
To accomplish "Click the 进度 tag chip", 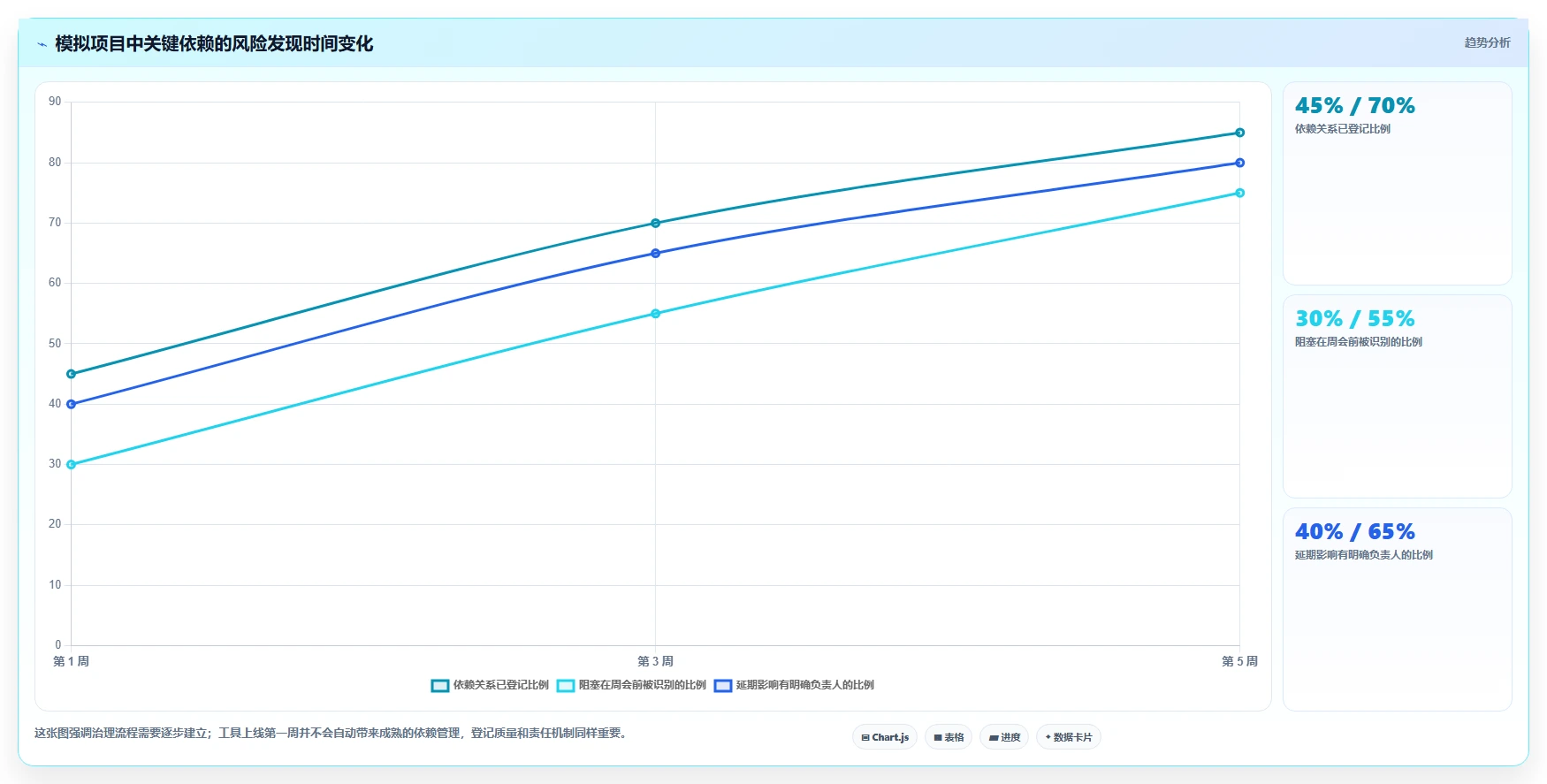I will (1004, 737).
